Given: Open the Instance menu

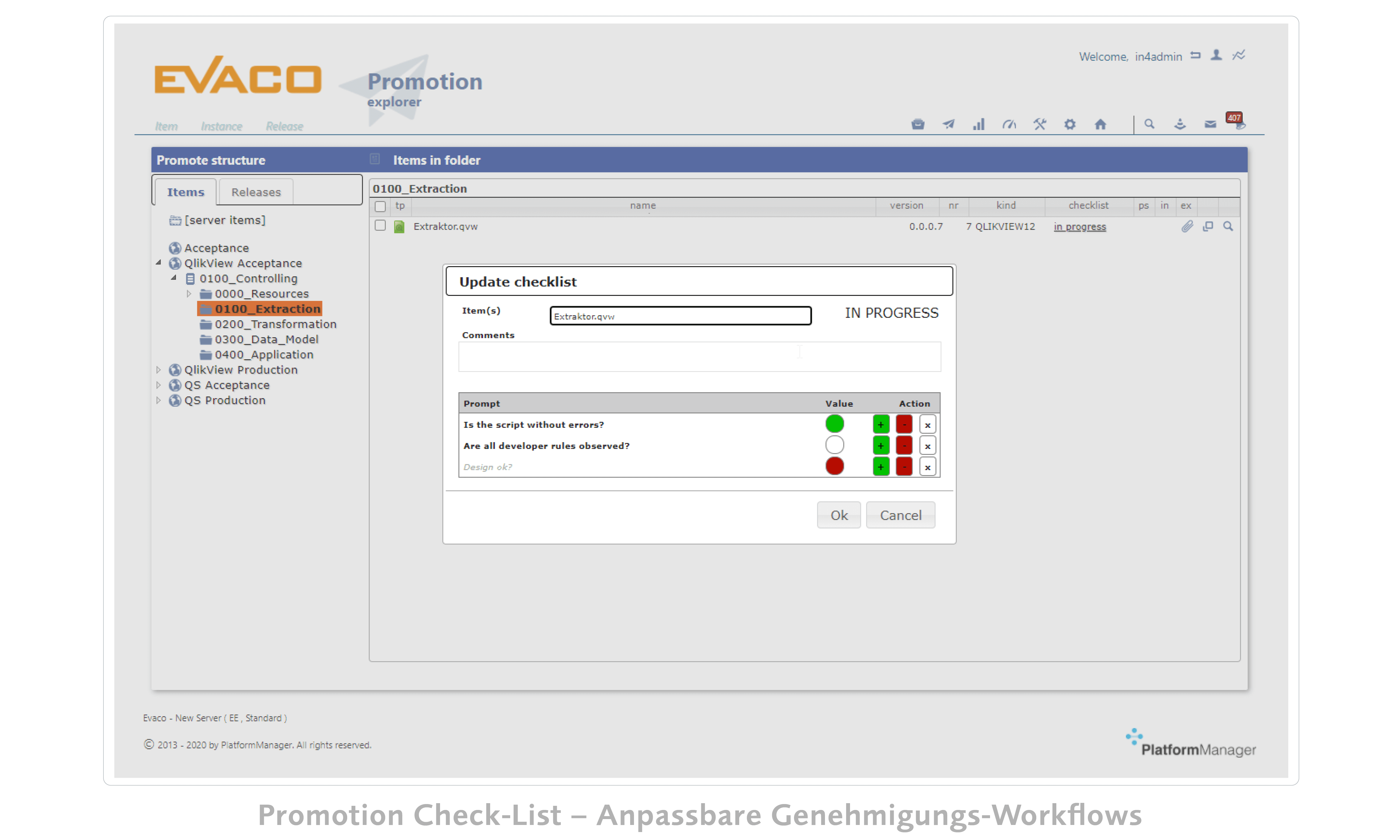Looking at the screenshot, I should coord(221,126).
